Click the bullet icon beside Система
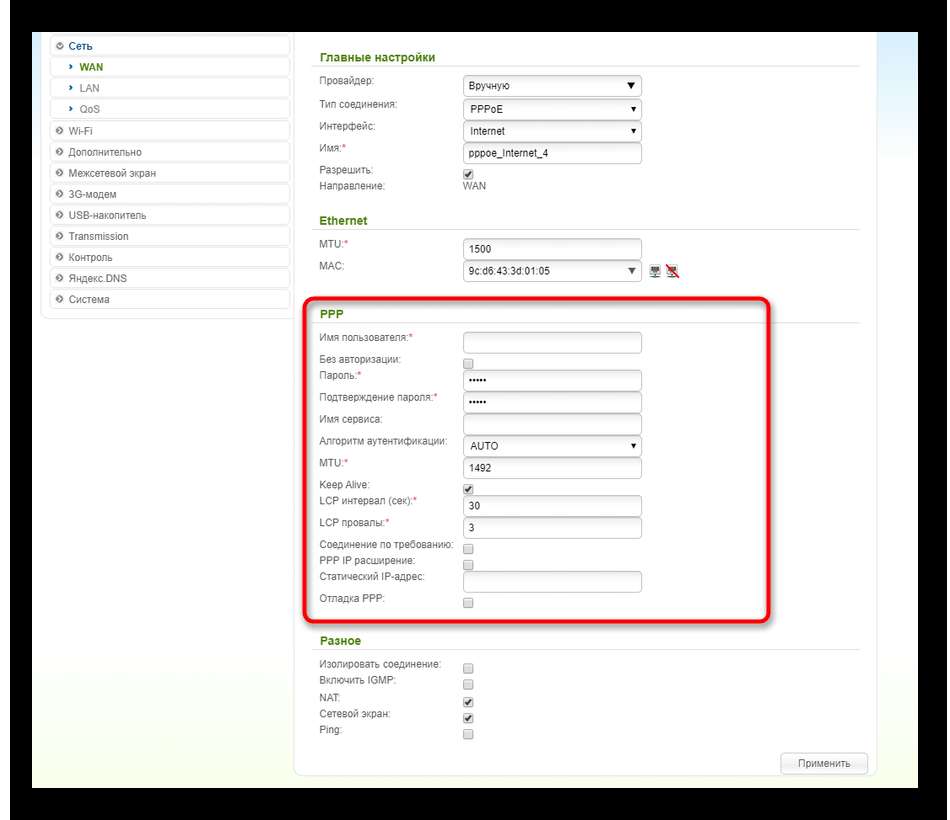950x820 pixels. point(59,299)
